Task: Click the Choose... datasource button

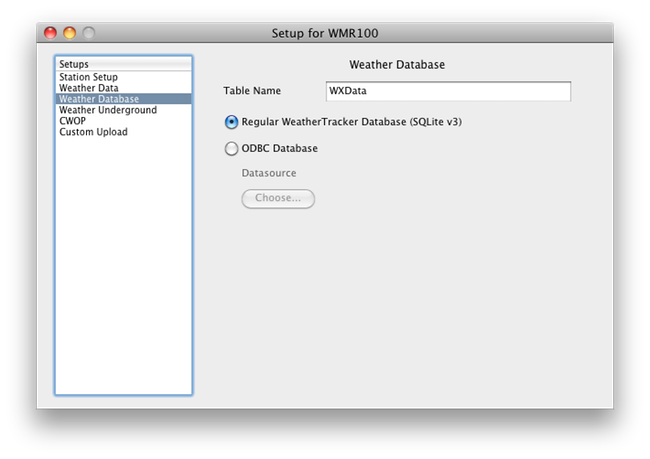Action: point(278,199)
